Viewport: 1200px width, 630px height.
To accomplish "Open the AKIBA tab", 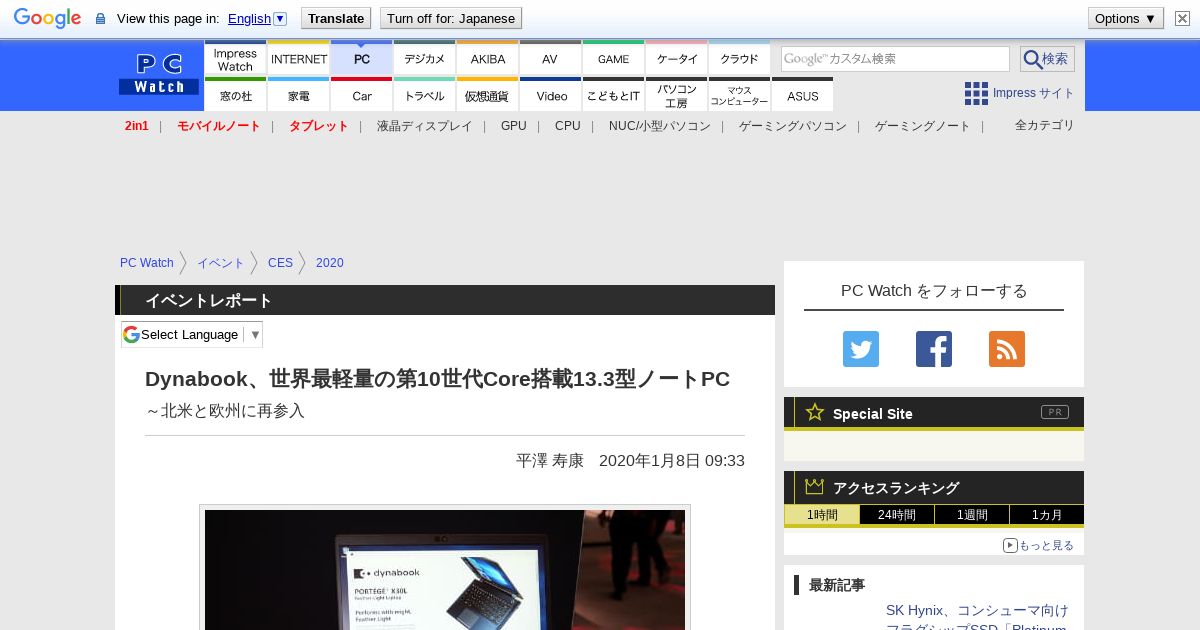I will (x=488, y=59).
